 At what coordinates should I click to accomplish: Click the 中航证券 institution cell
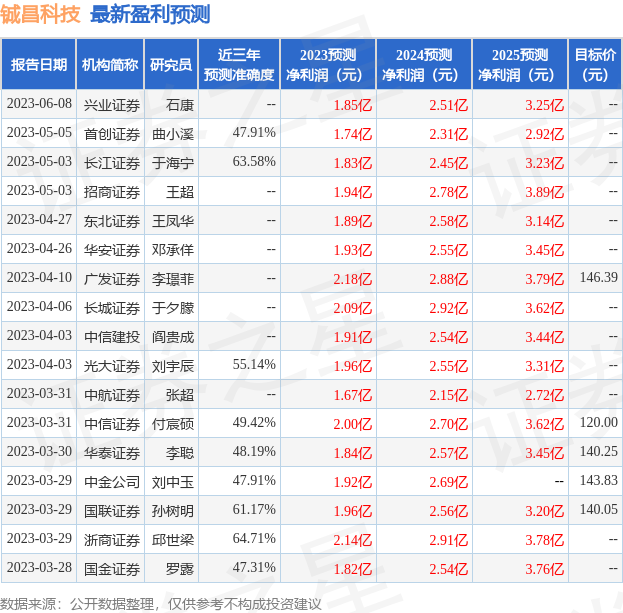point(112,395)
